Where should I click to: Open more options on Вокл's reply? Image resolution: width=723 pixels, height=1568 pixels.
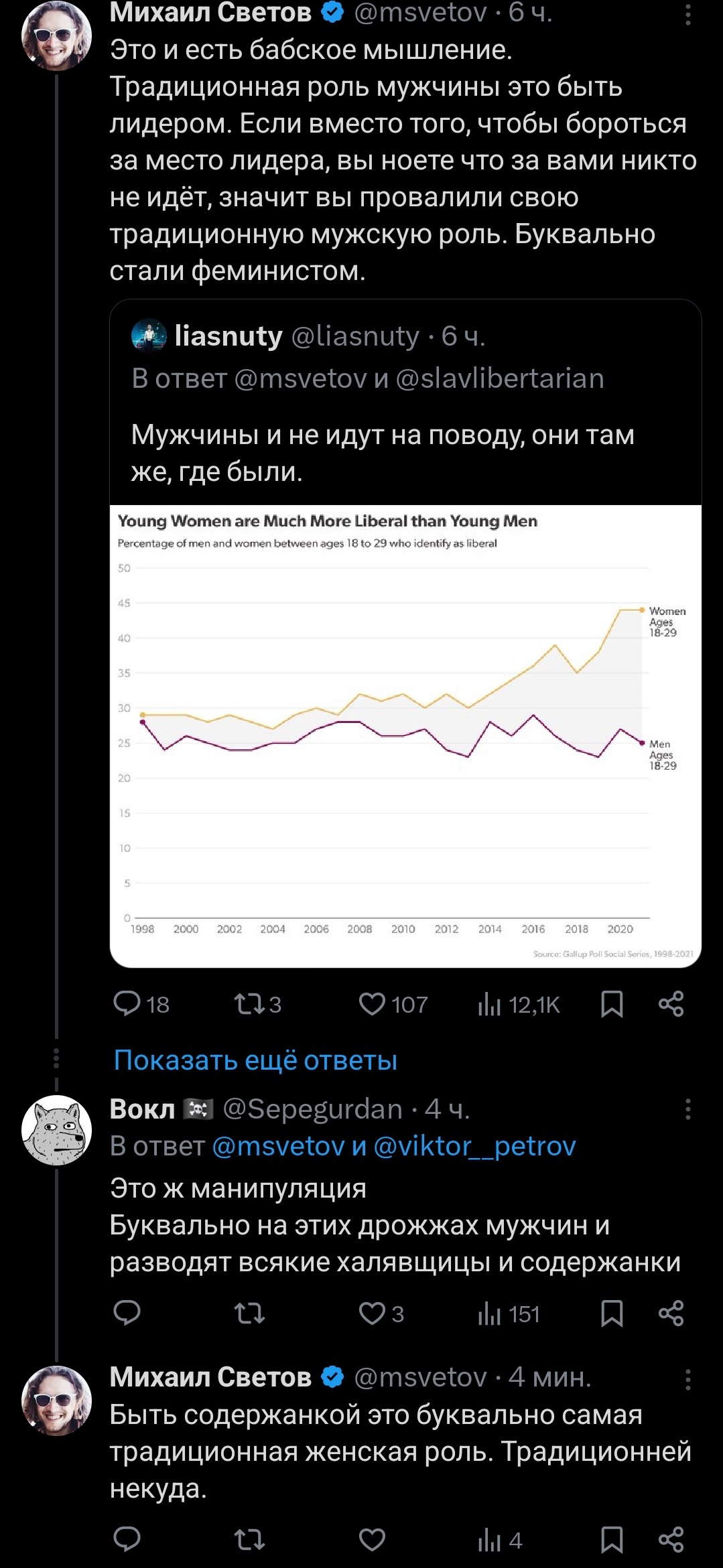coord(687,1110)
